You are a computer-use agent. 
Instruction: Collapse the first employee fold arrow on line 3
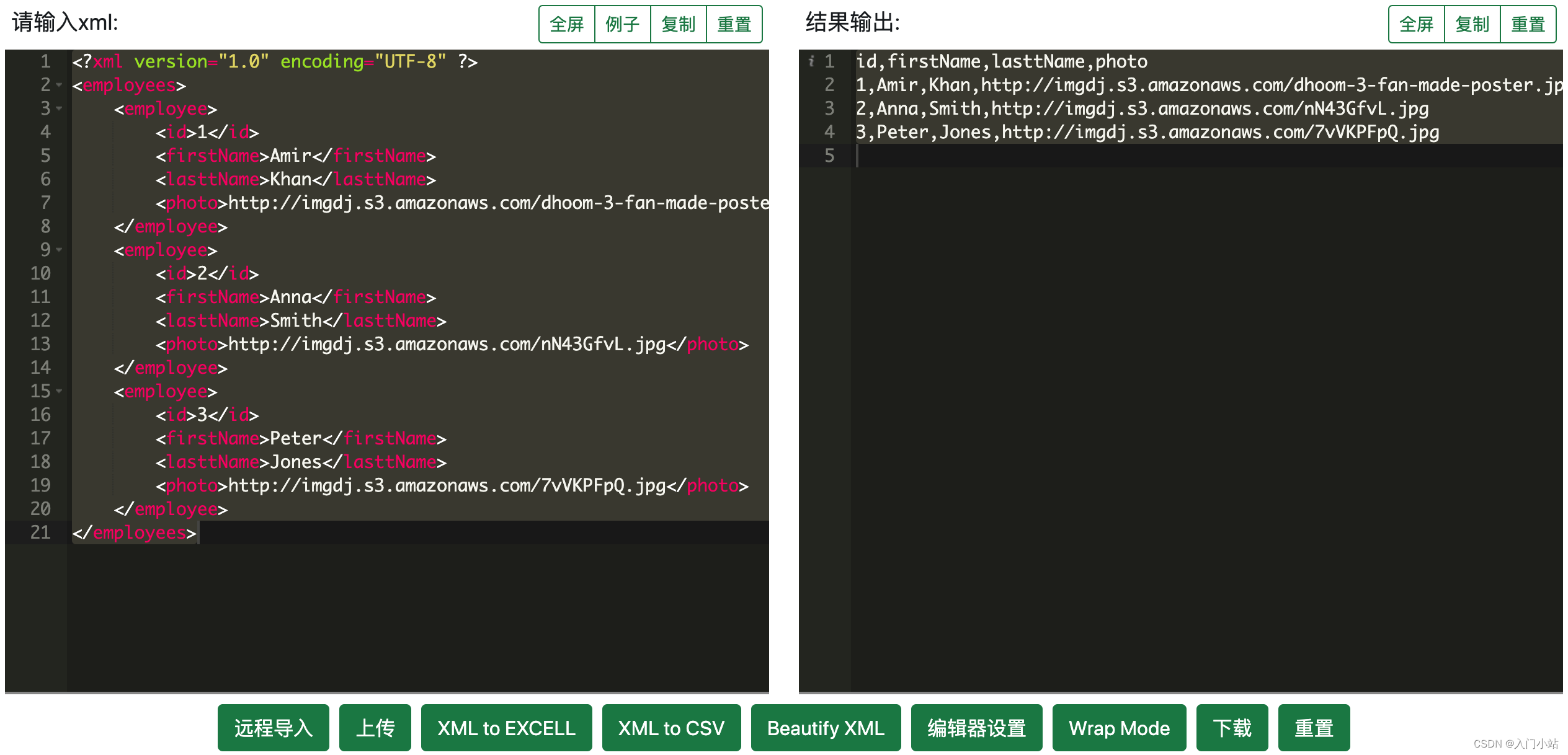(60, 108)
